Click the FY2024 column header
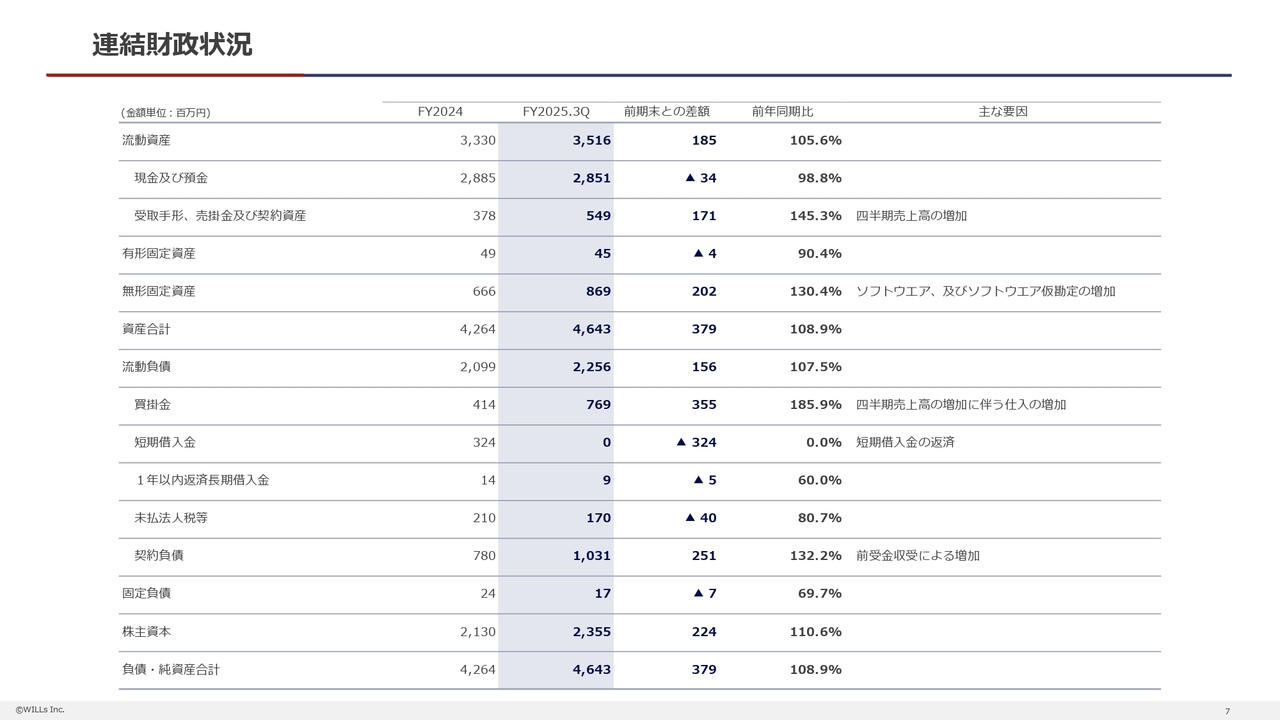Viewport: 1280px width, 720px height. (440, 112)
